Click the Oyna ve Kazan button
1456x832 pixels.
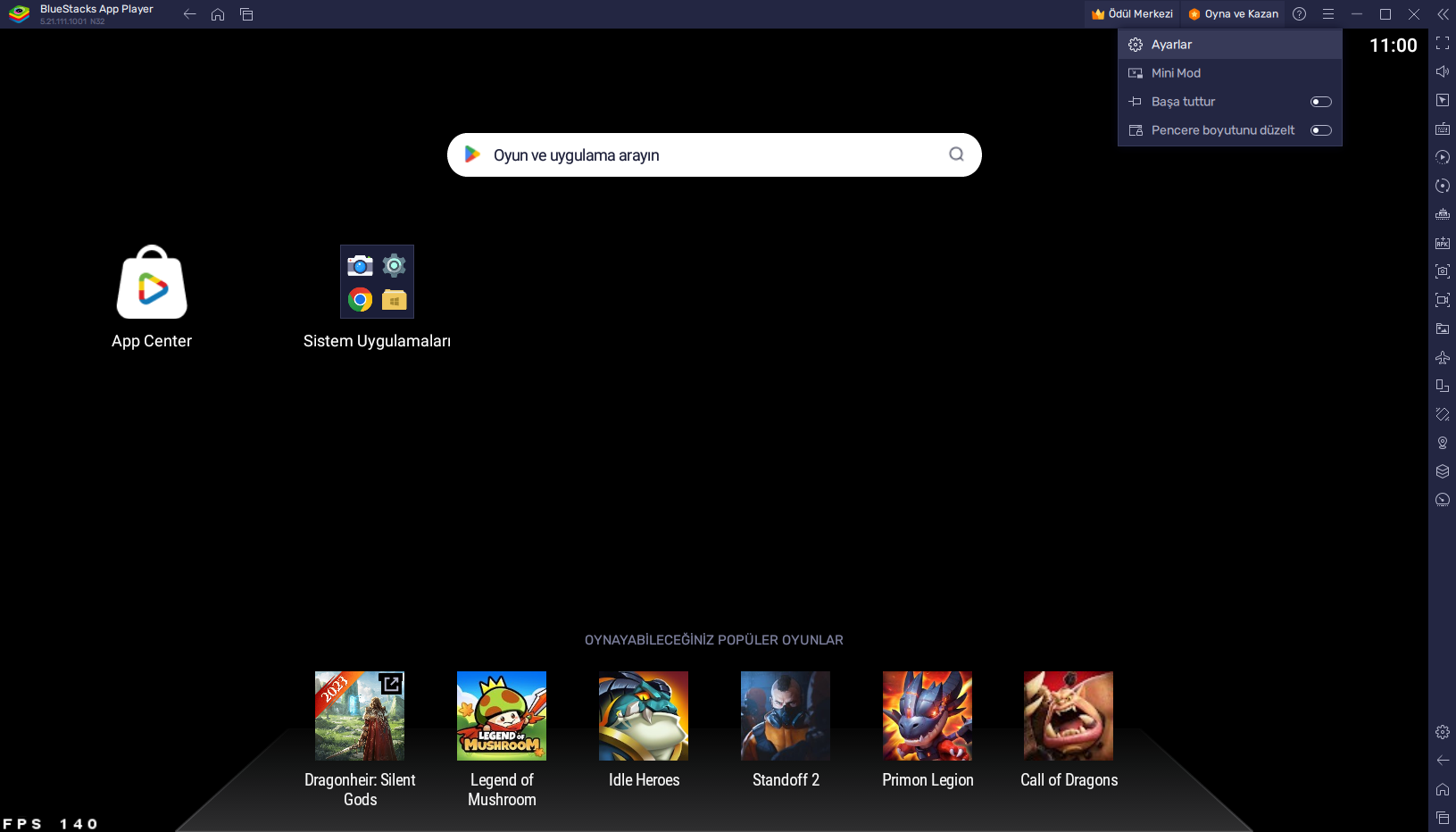[1233, 14]
